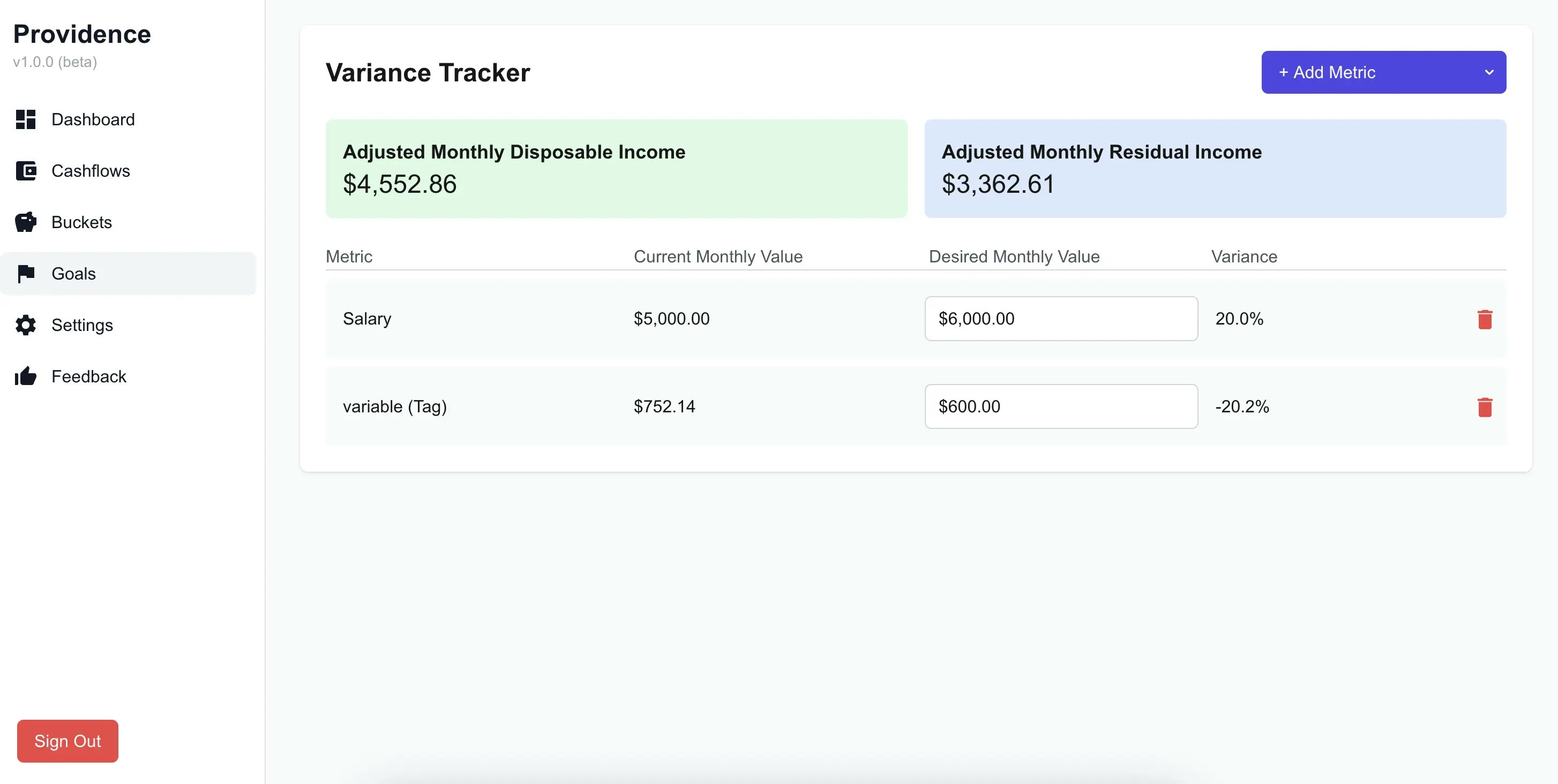The width and height of the screenshot is (1558, 784).
Task: Click the Buckets piggy bank icon
Action: 25,222
